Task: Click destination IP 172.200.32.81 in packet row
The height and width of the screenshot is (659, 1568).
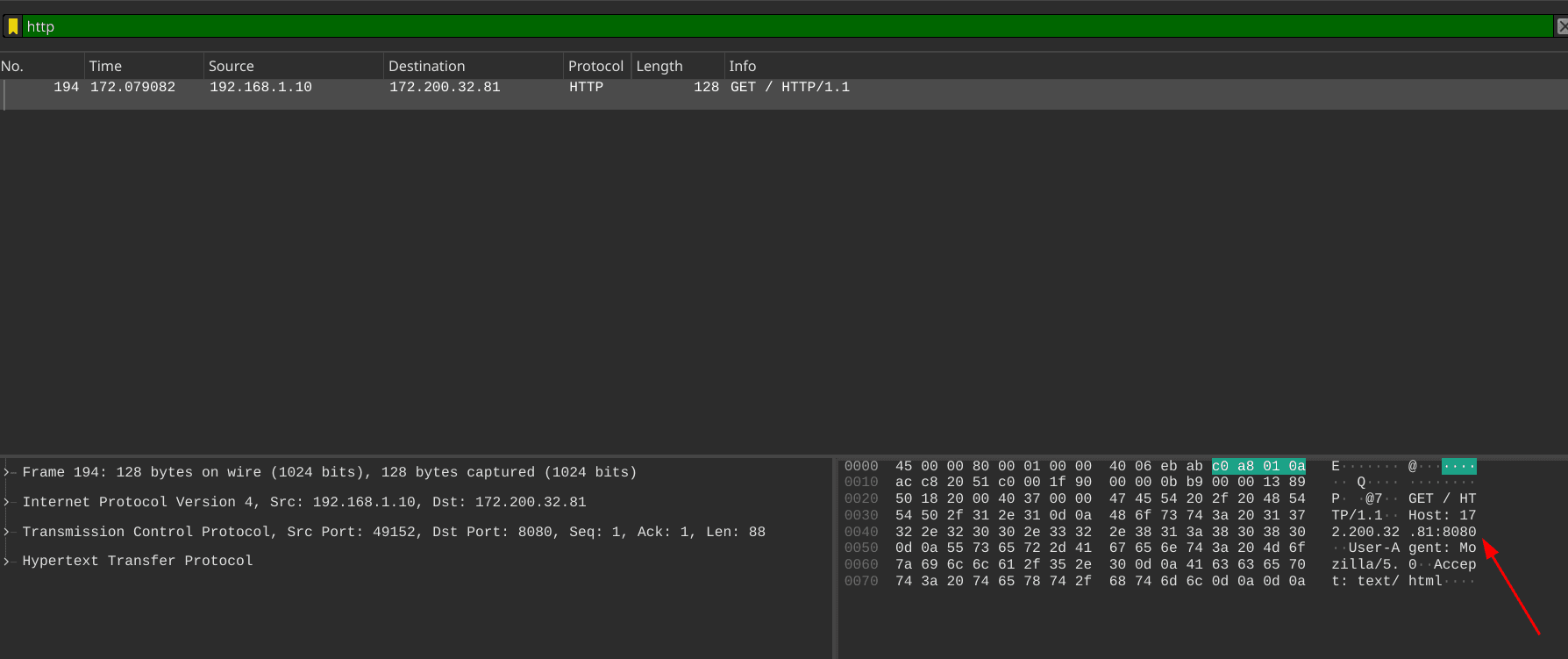Action: tap(445, 87)
